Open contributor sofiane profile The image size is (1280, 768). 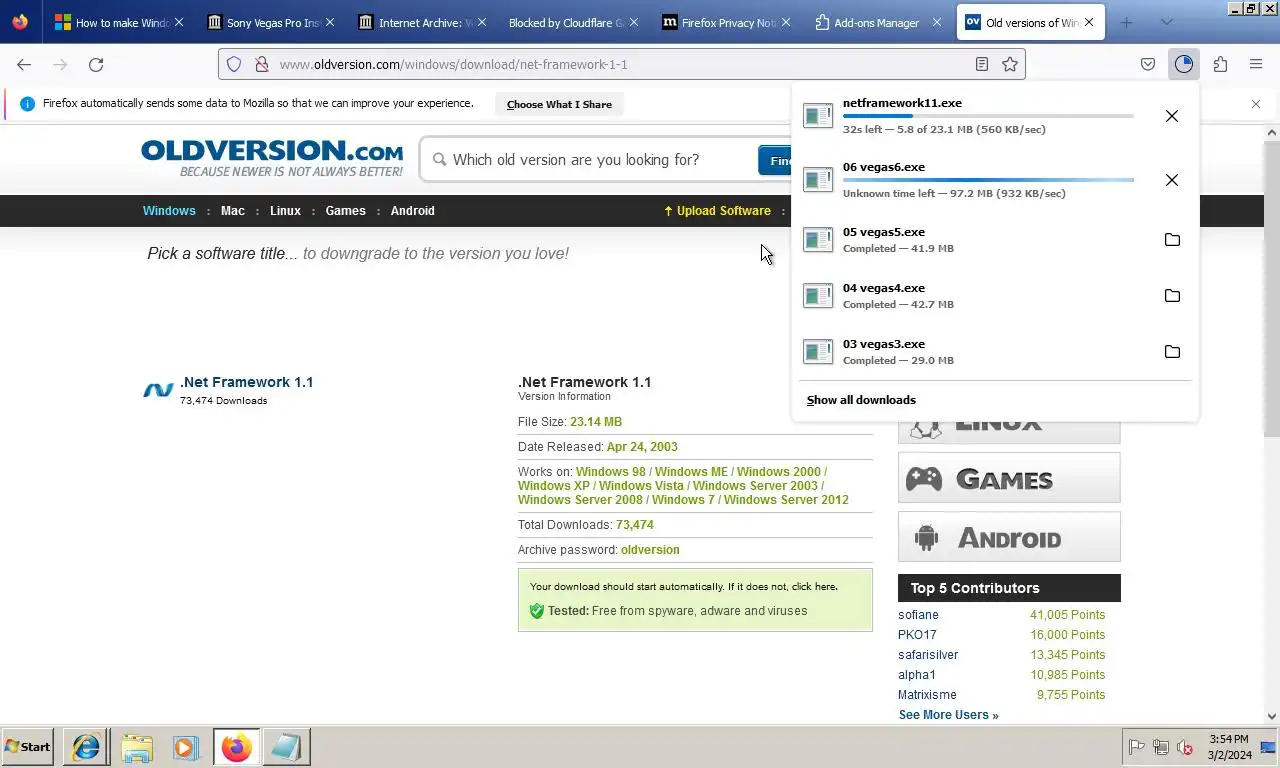[x=918, y=615]
